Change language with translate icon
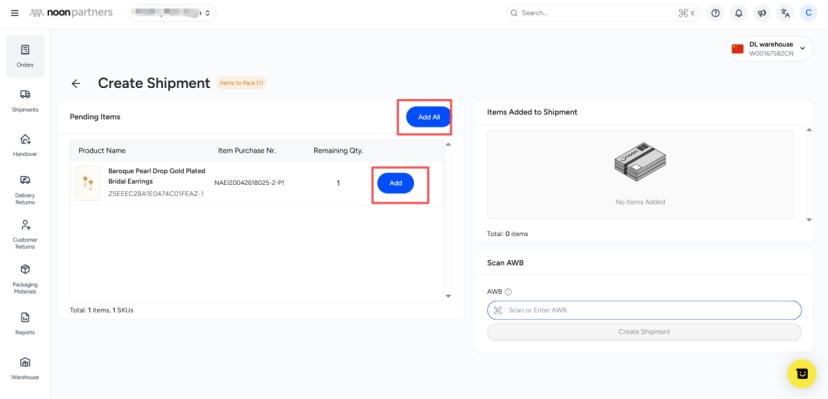The height and width of the screenshot is (399, 828). click(785, 13)
